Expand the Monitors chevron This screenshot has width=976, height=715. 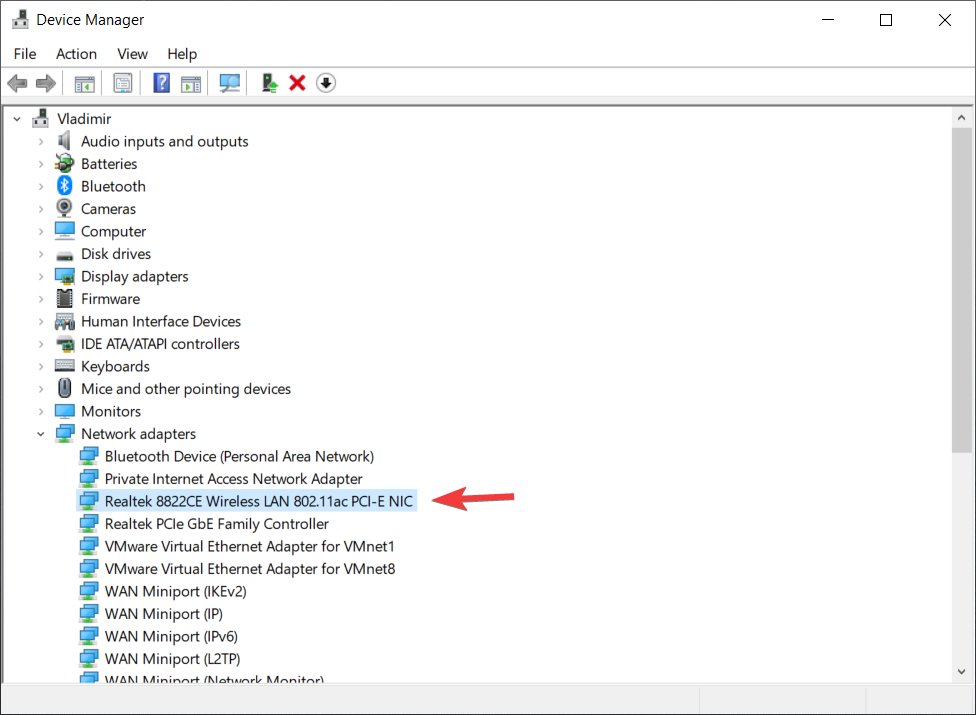[40, 411]
